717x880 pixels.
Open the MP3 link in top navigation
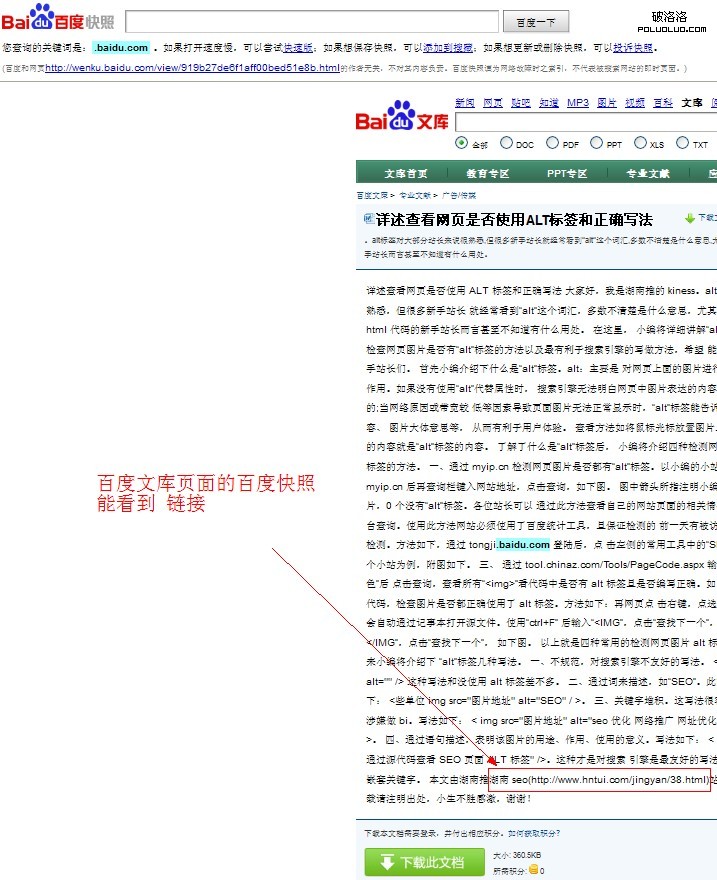pos(578,103)
